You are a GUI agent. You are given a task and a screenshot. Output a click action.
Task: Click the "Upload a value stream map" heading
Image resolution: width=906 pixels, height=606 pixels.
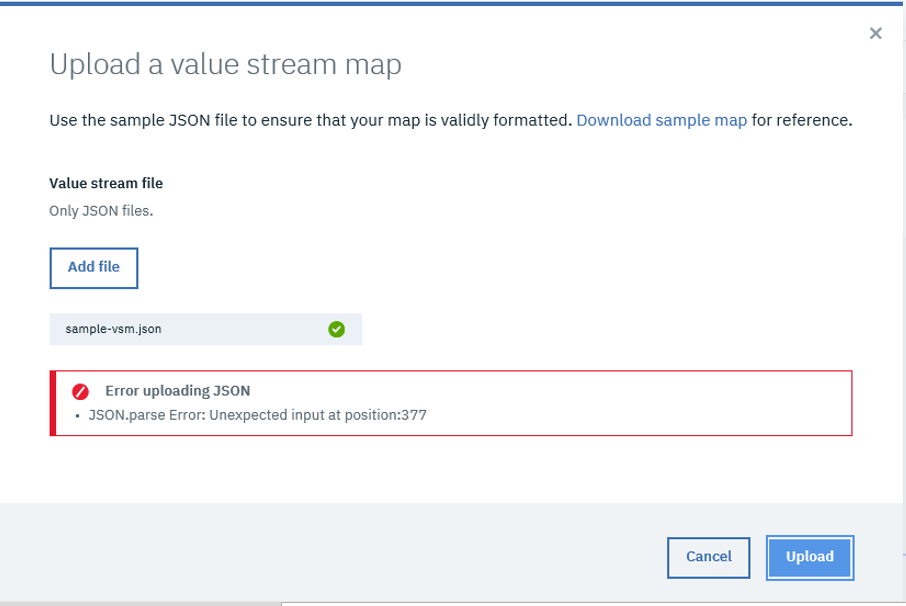(225, 66)
